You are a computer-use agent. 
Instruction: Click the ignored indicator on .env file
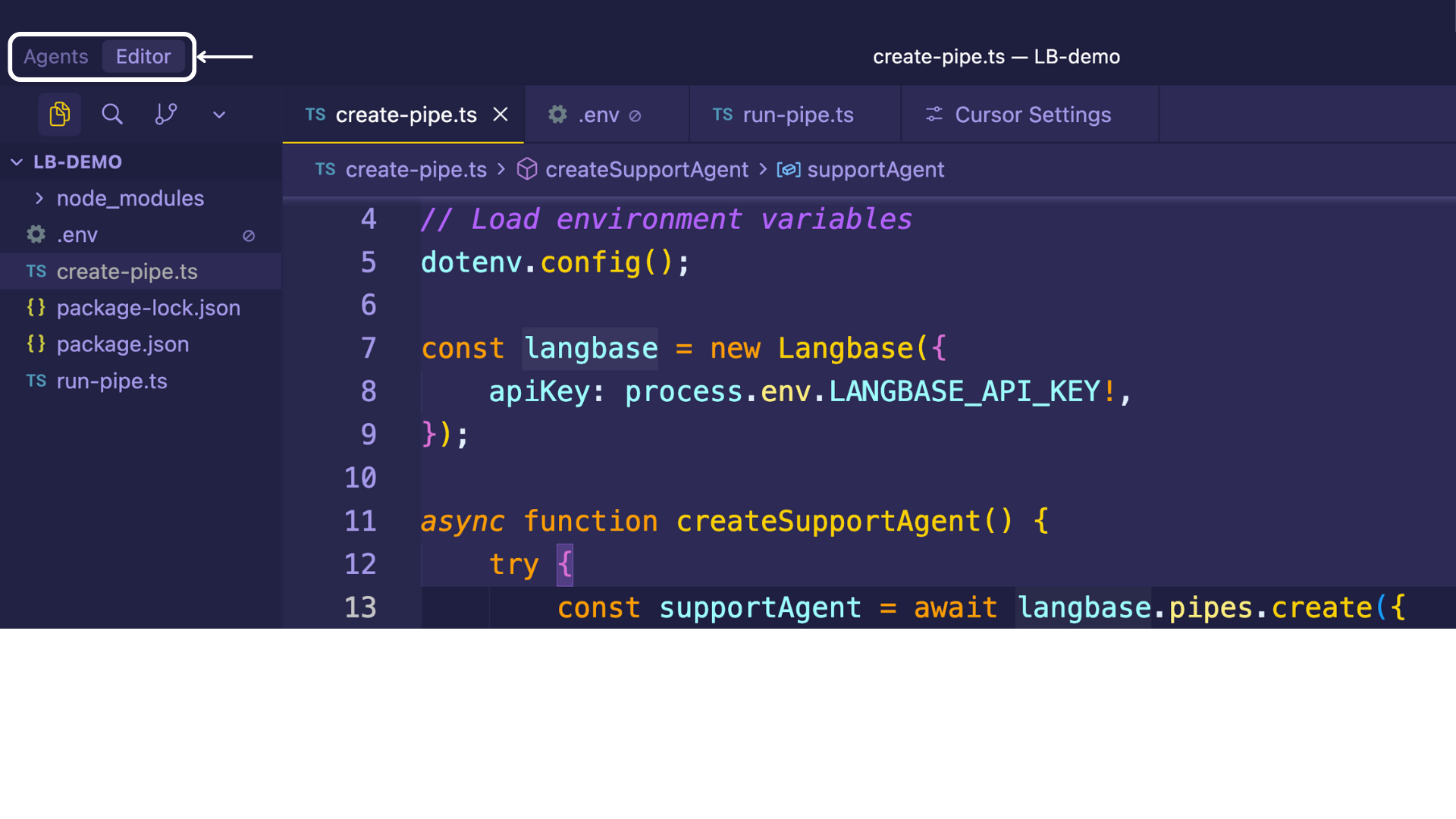coord(249,236)
